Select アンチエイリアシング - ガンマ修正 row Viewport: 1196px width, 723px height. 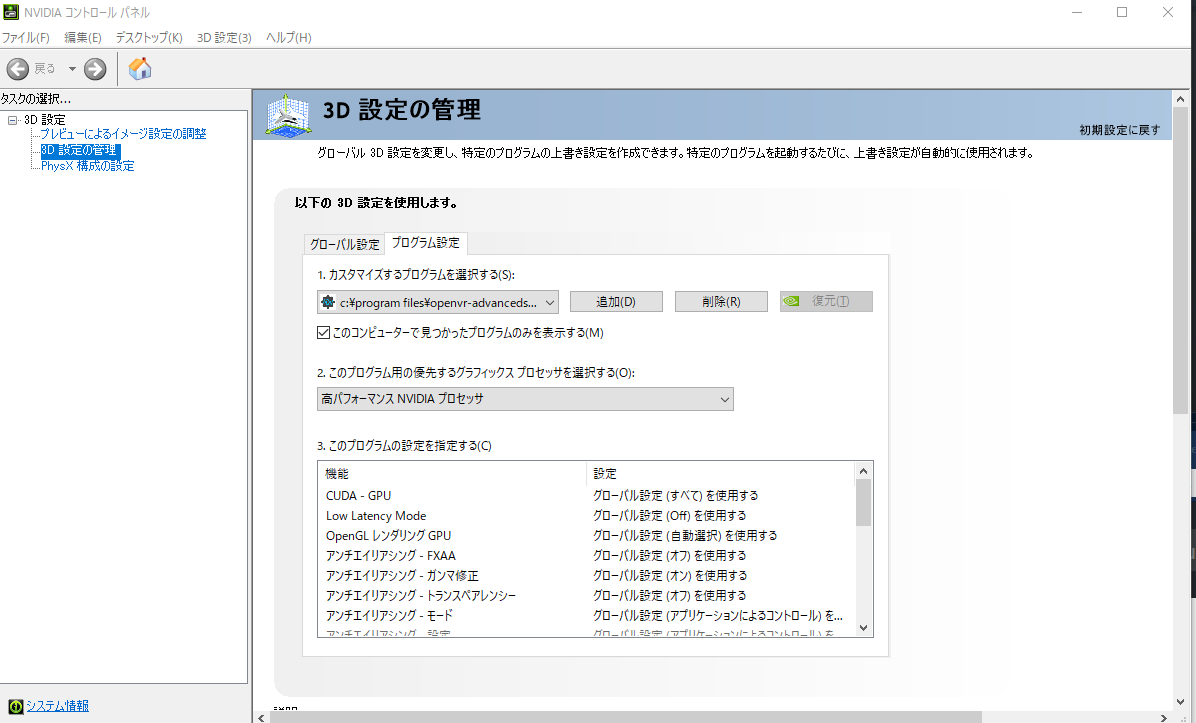click(585, 575)
